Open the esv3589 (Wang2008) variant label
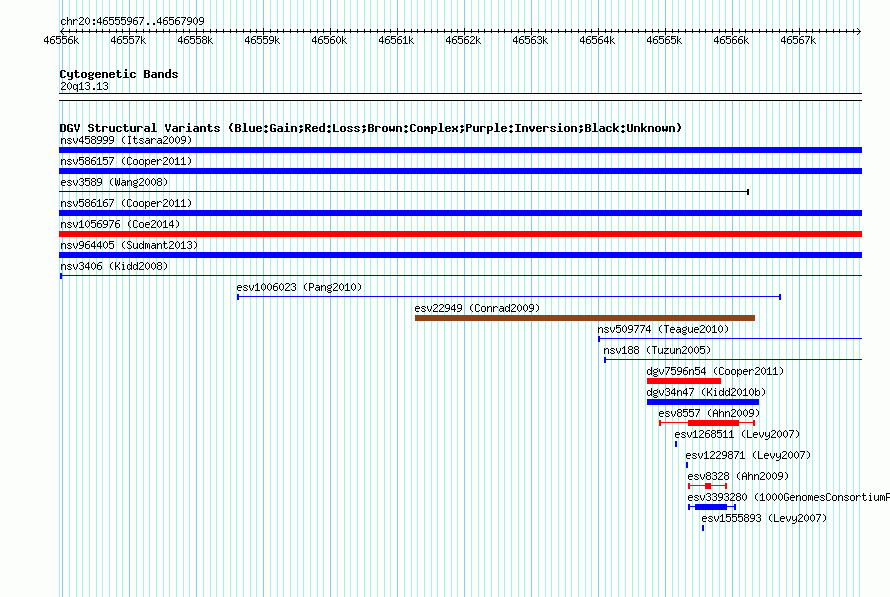 (114, 182)
